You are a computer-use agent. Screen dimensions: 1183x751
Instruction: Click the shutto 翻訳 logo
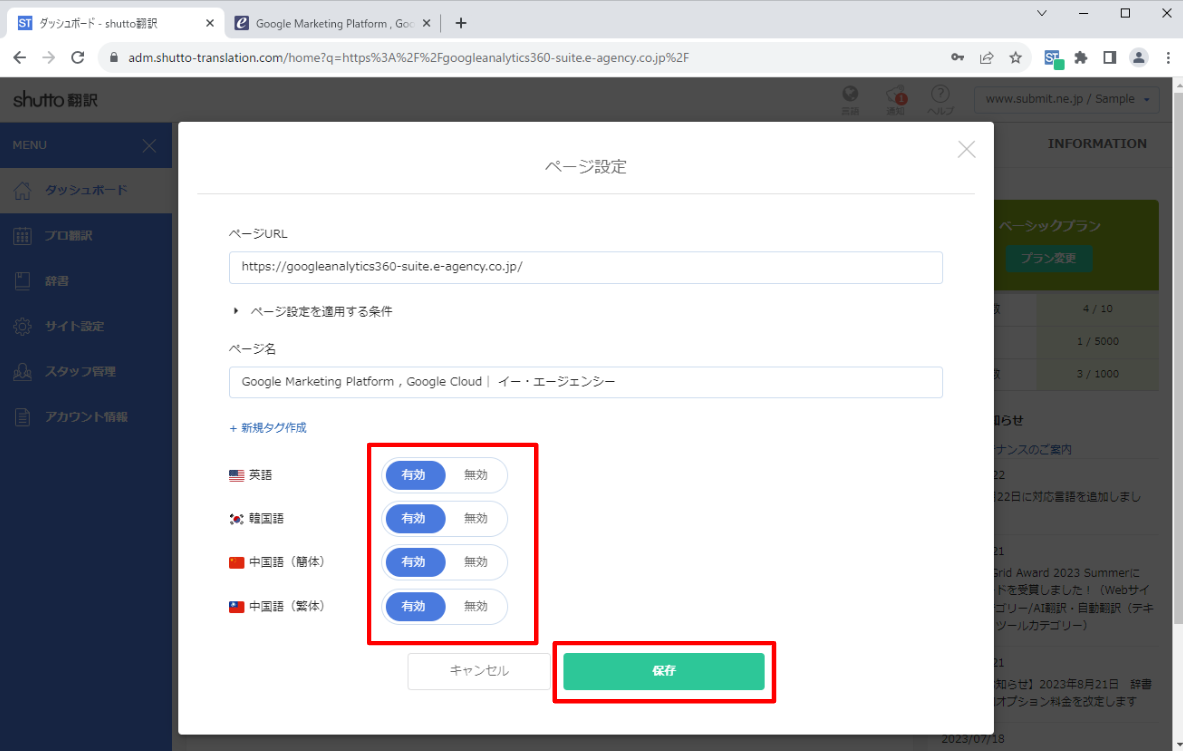(56, 100)
